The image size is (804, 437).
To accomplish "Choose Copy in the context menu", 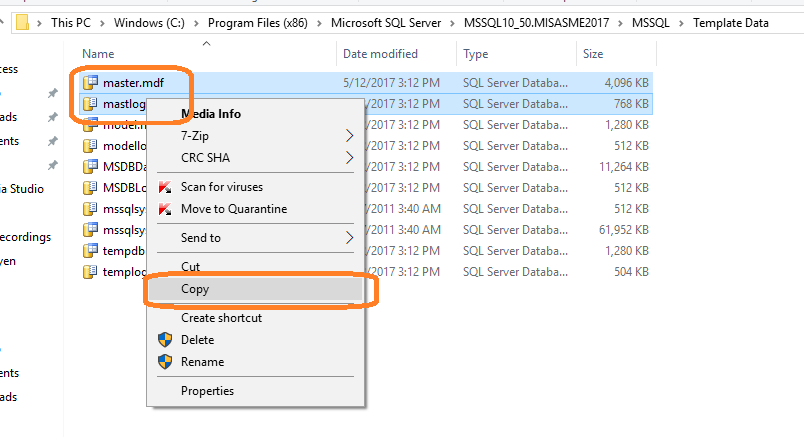I will pos(255,289).
